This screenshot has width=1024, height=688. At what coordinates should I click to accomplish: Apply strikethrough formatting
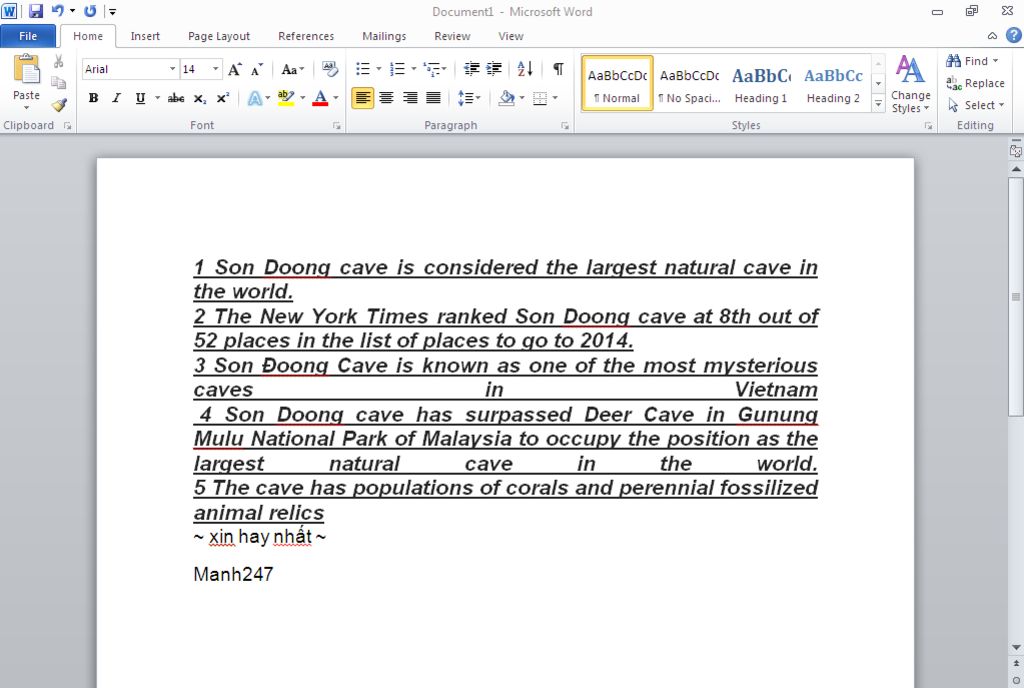(x=176, y=98)
